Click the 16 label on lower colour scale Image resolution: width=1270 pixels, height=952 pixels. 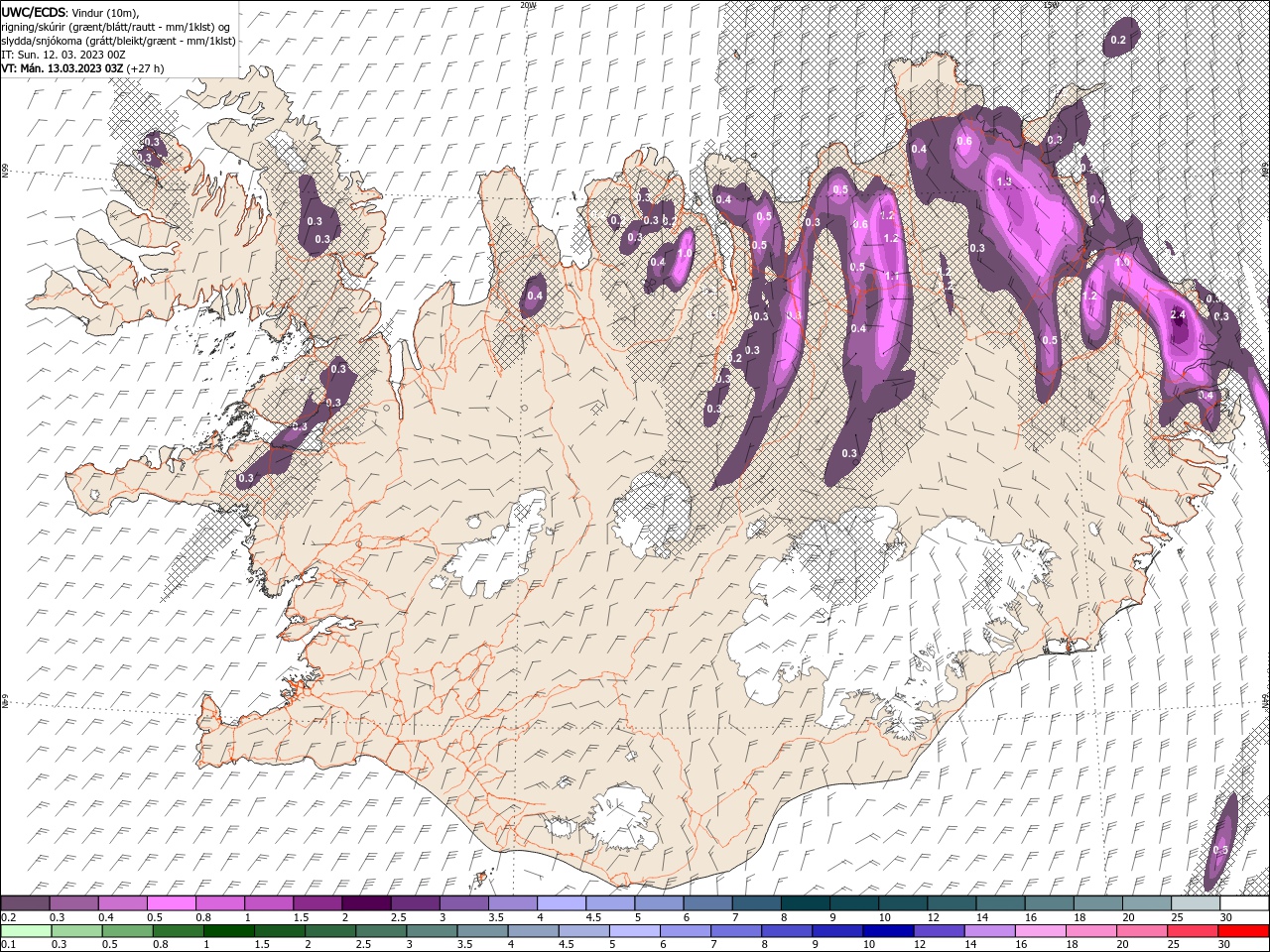pyautogui.click(x=1022, y=944)
